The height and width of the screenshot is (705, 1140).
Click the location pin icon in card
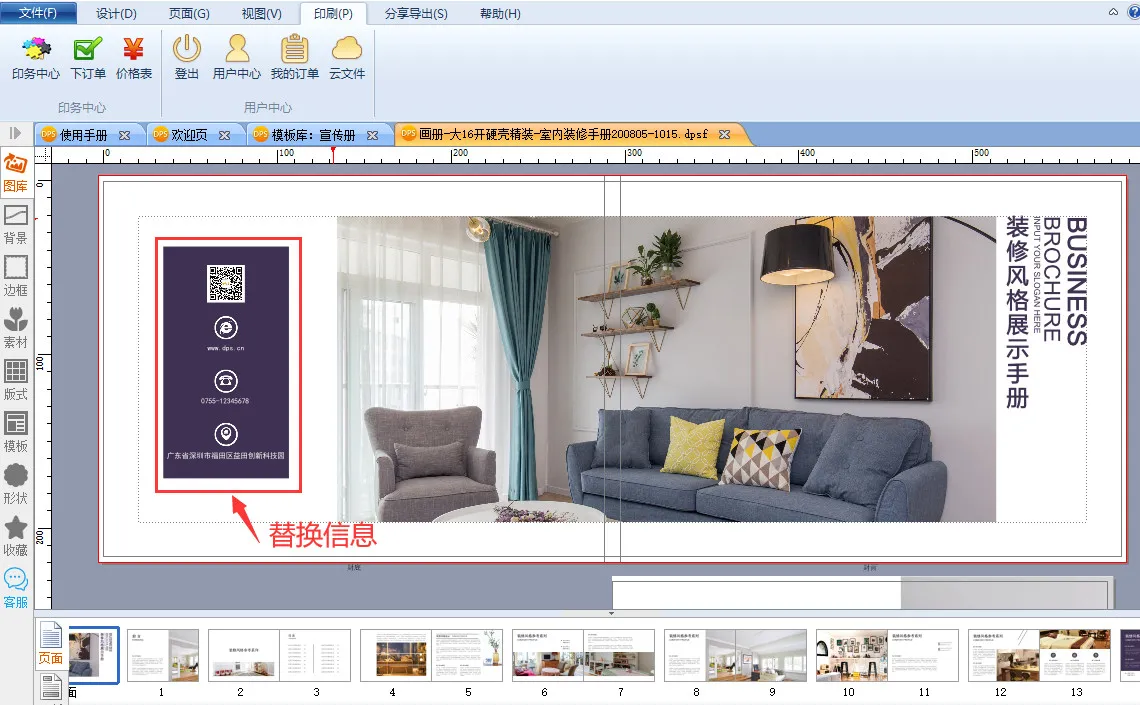click(226, 434)
